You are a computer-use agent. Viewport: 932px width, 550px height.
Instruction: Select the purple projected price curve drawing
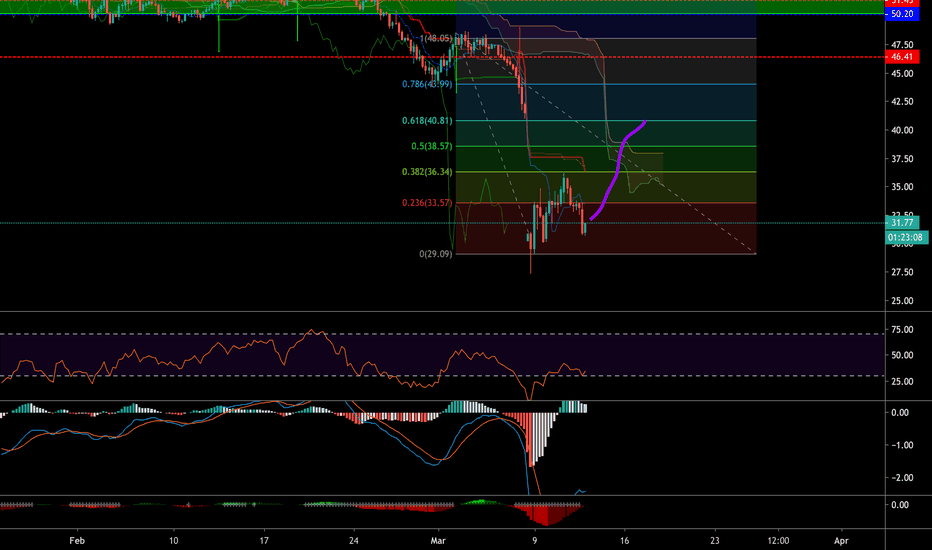(x=619, y=169)
